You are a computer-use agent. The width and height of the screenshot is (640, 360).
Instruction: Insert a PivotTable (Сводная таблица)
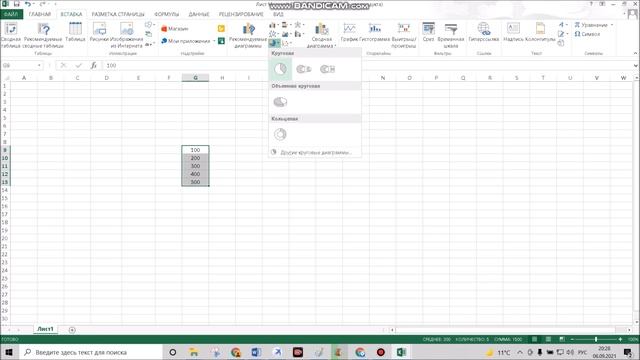[x=11, y=35]
